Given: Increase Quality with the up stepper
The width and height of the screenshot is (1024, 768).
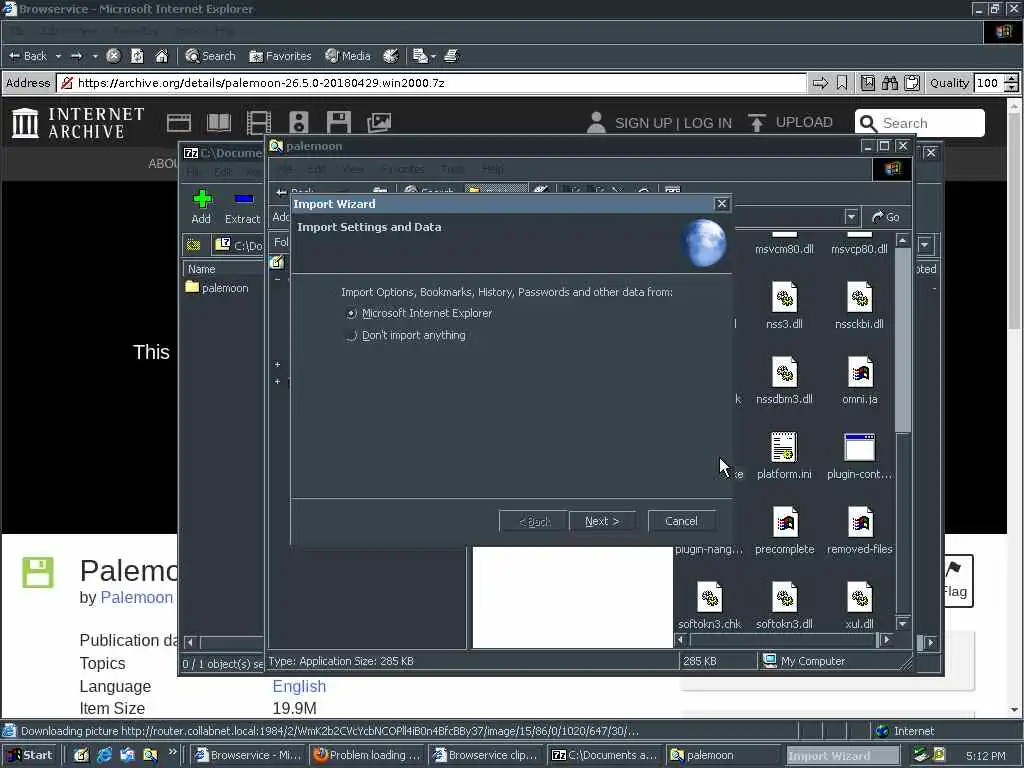Looking at the screenshot, I should pyautogui.click(x=1011, y=79).
